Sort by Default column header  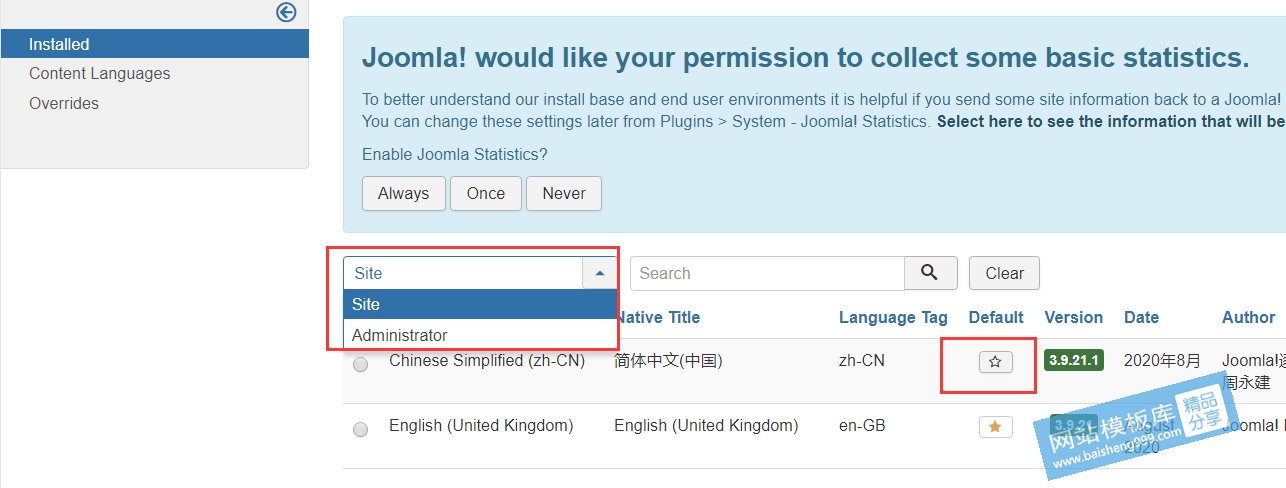coord(996,317)
